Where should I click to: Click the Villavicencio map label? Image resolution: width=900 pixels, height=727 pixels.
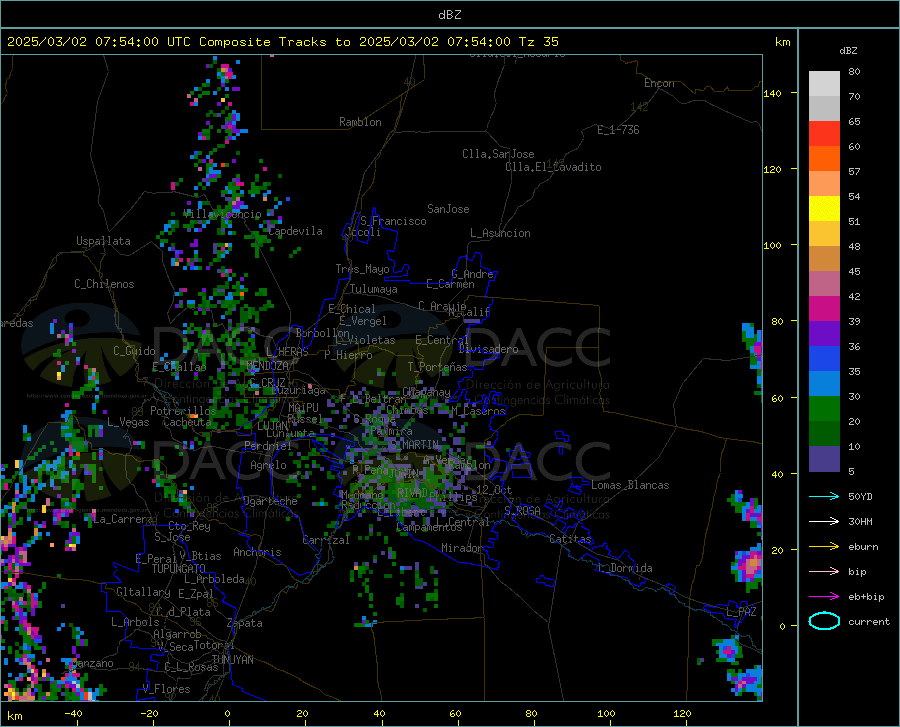click(x=223, y=214)
